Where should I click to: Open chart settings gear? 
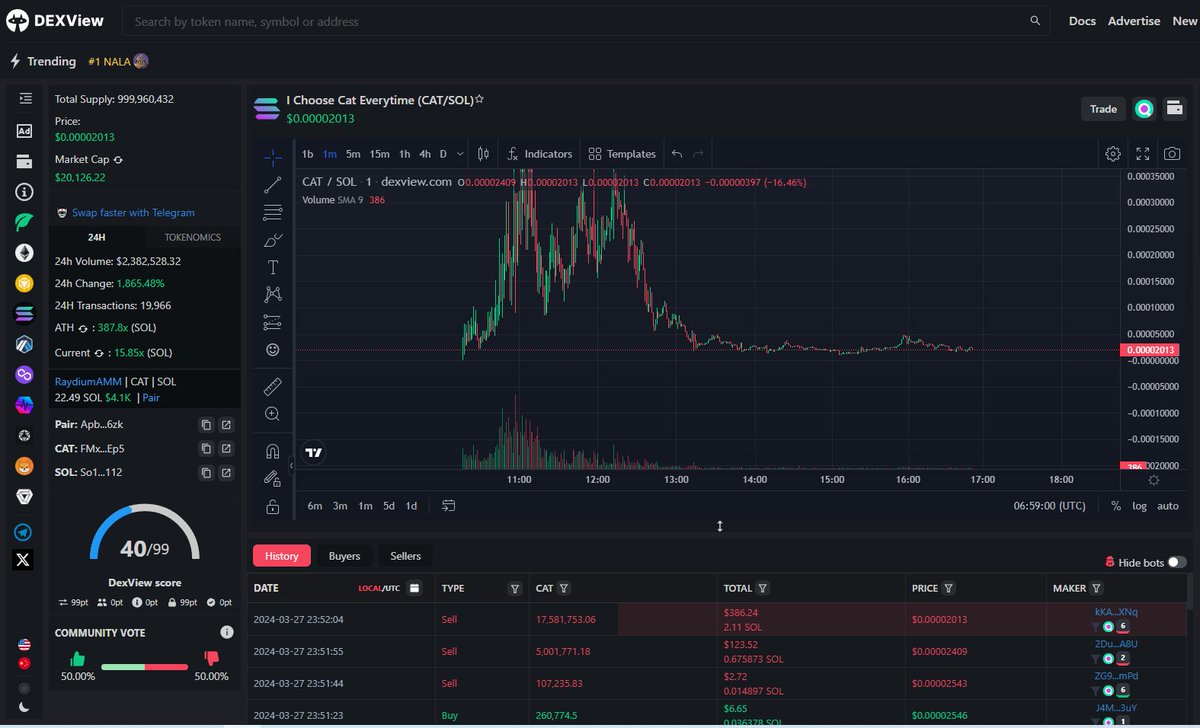click(1113, 154)
